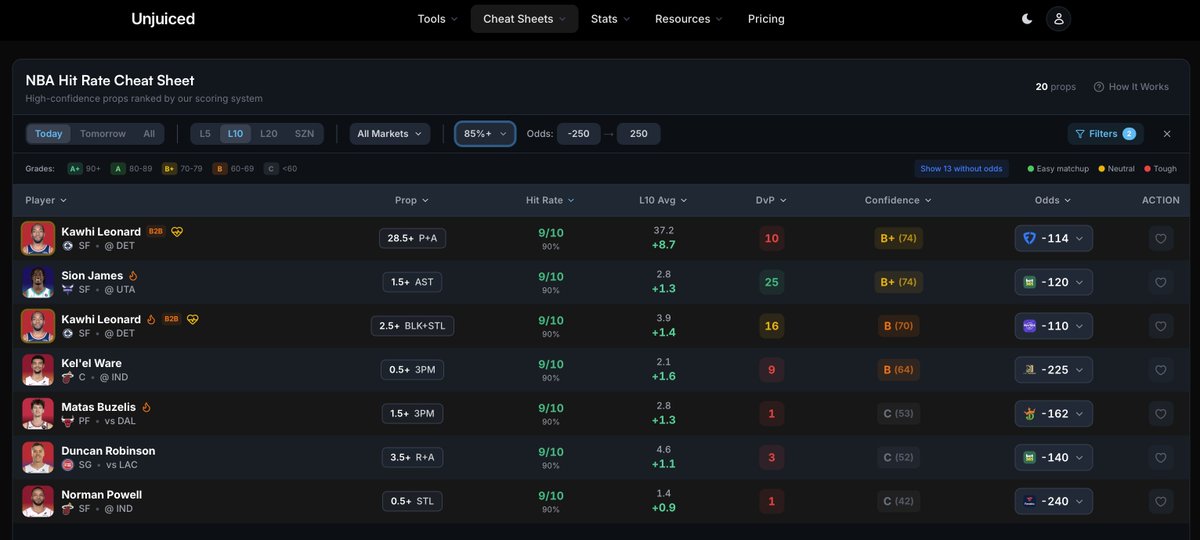Click the Unjuiced logo link

tap(163, 19)
